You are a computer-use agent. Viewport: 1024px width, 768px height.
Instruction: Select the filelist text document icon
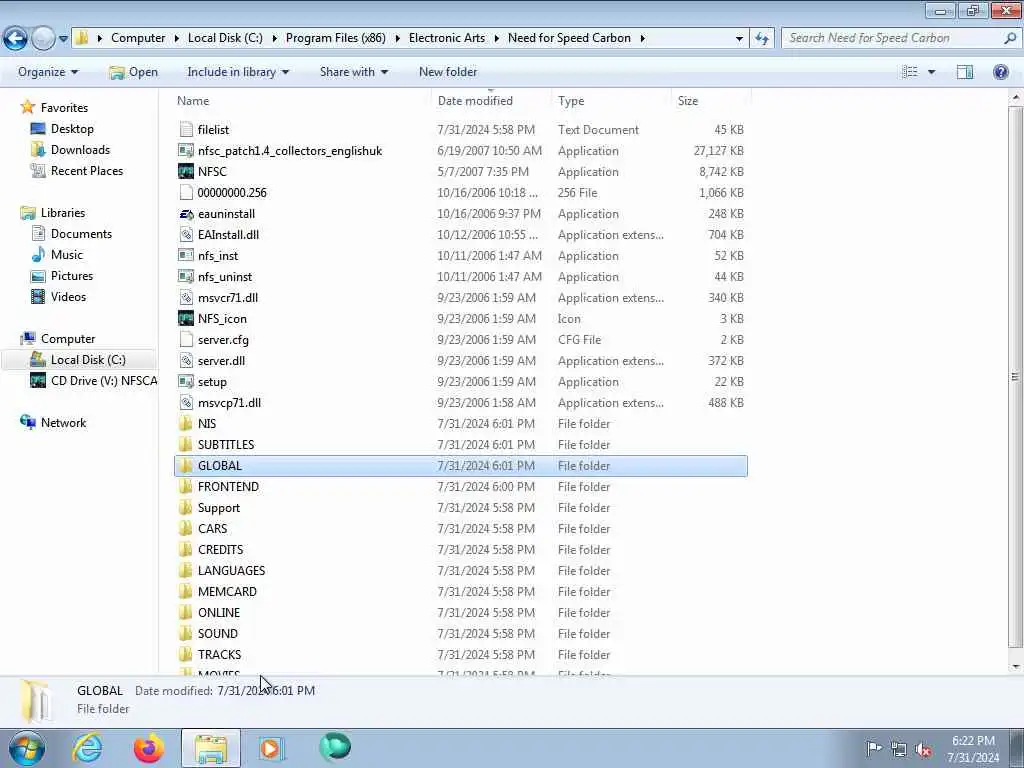(x=186, y=129)
